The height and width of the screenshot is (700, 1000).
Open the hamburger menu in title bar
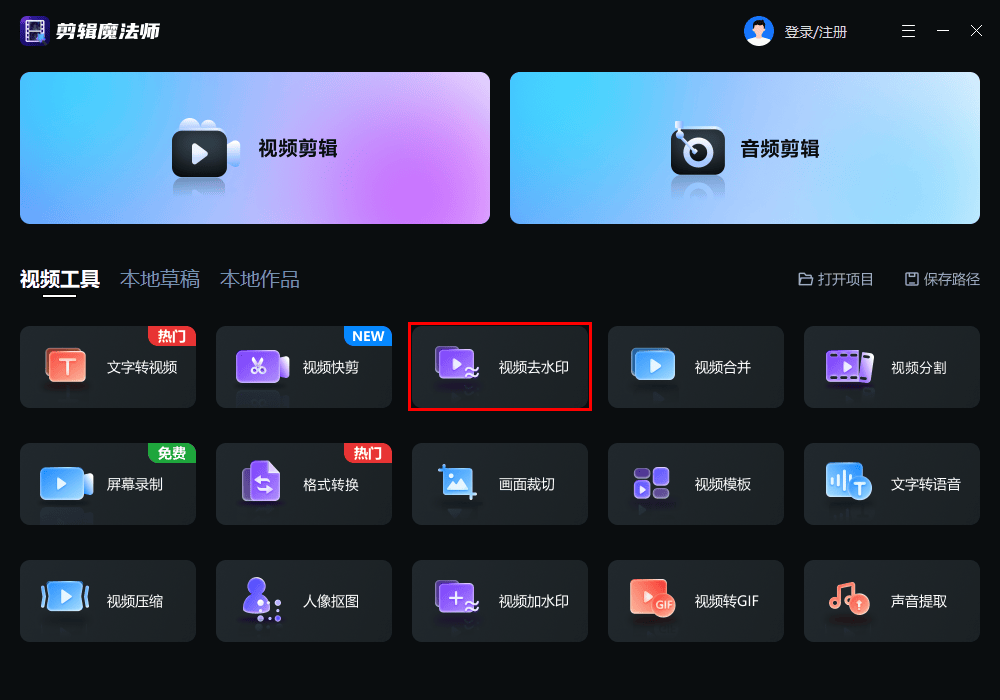[908, 31]
